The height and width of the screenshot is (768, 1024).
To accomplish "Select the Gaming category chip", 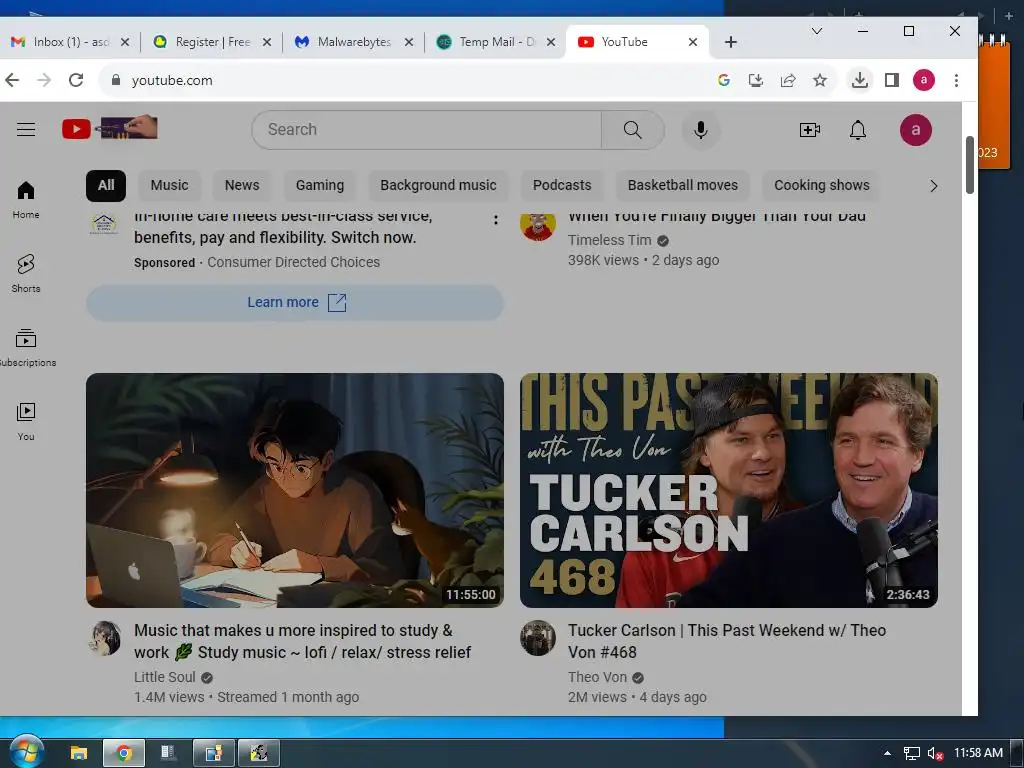I will pyautogui.click(x=319, y=185).
